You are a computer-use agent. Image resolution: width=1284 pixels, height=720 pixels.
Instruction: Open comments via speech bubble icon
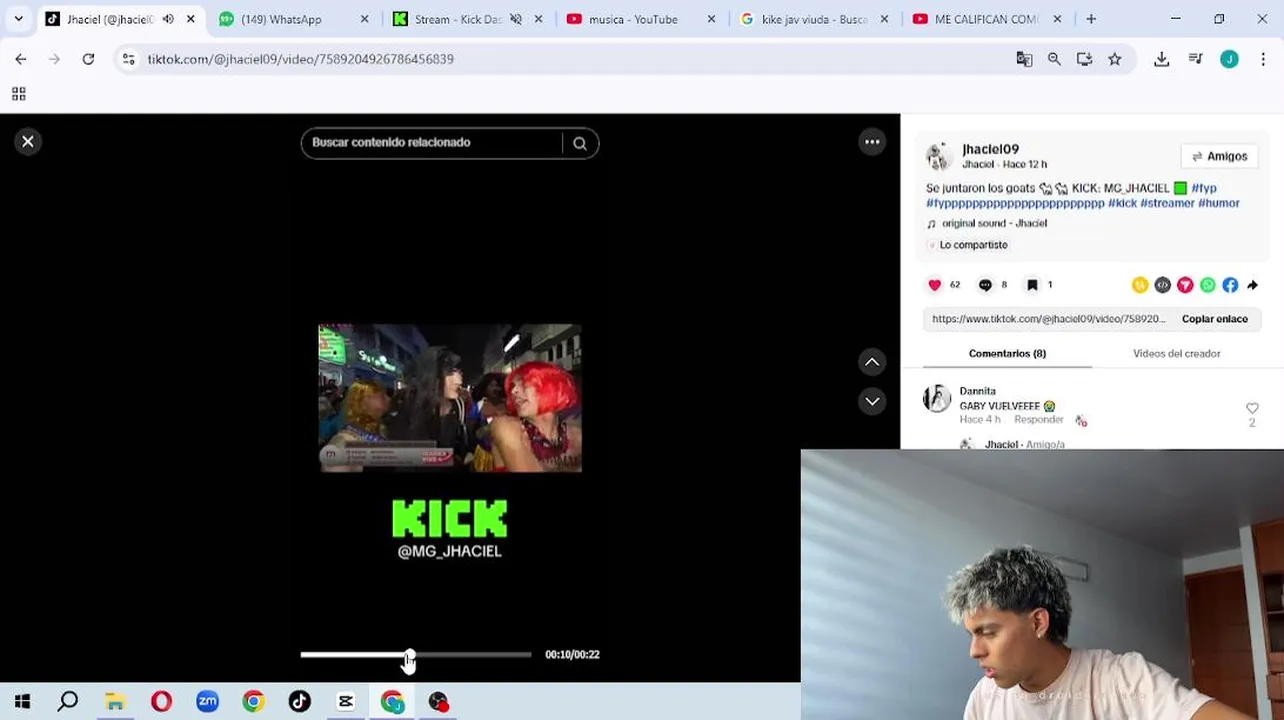coord(985,285)
